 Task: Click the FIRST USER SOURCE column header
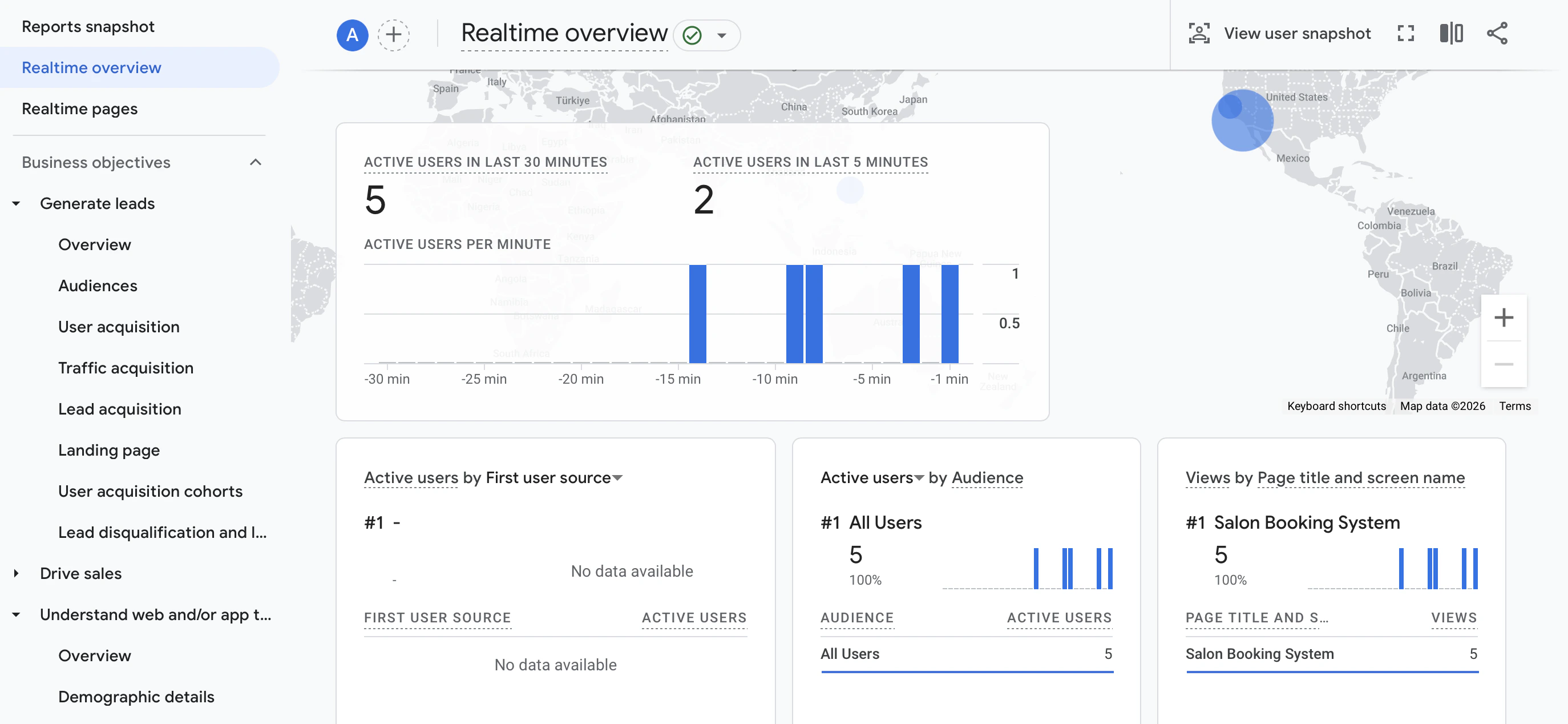(x=438, y=617)
